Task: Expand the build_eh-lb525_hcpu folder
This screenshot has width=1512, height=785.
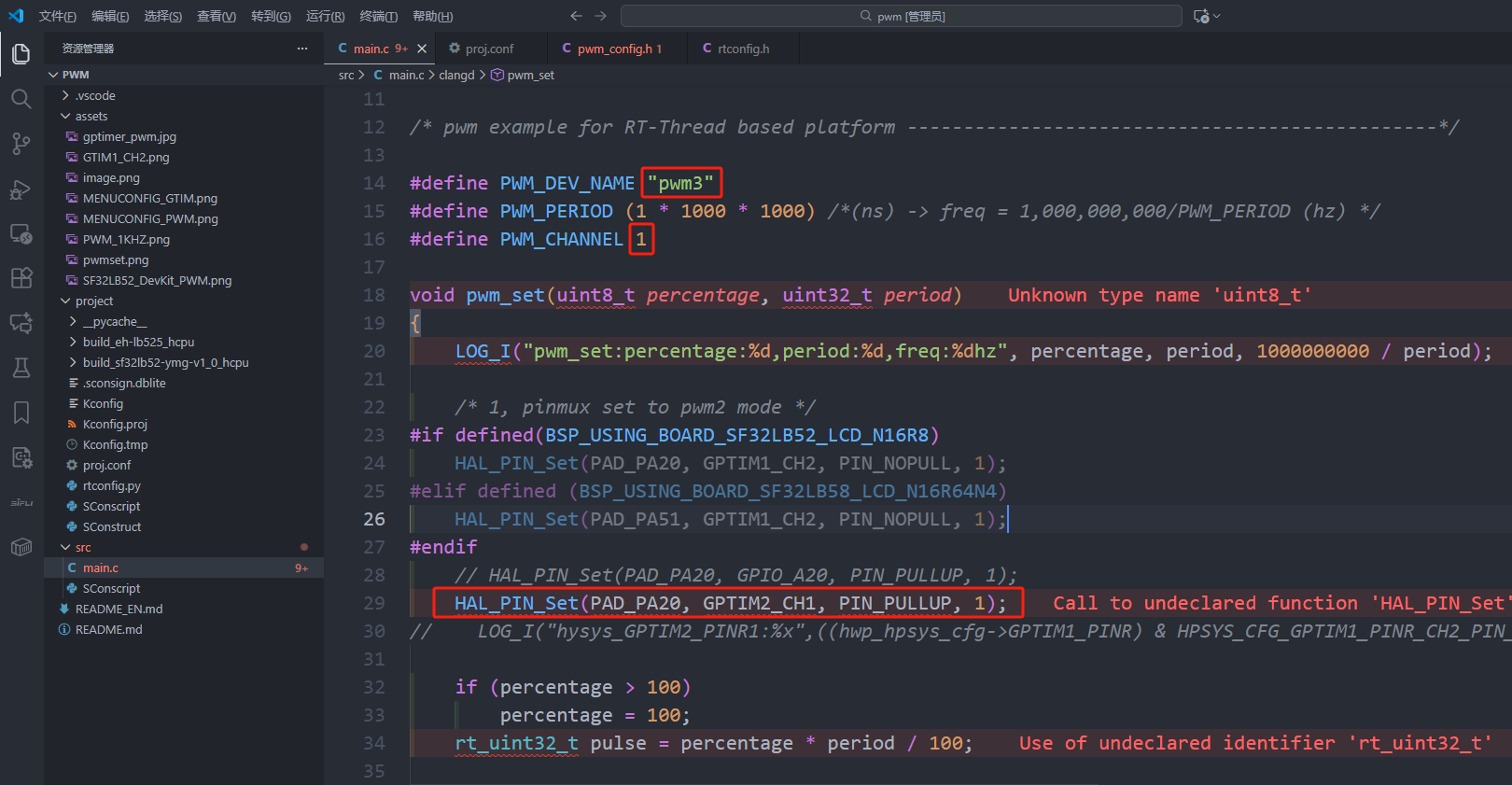Action: (138, 343)
